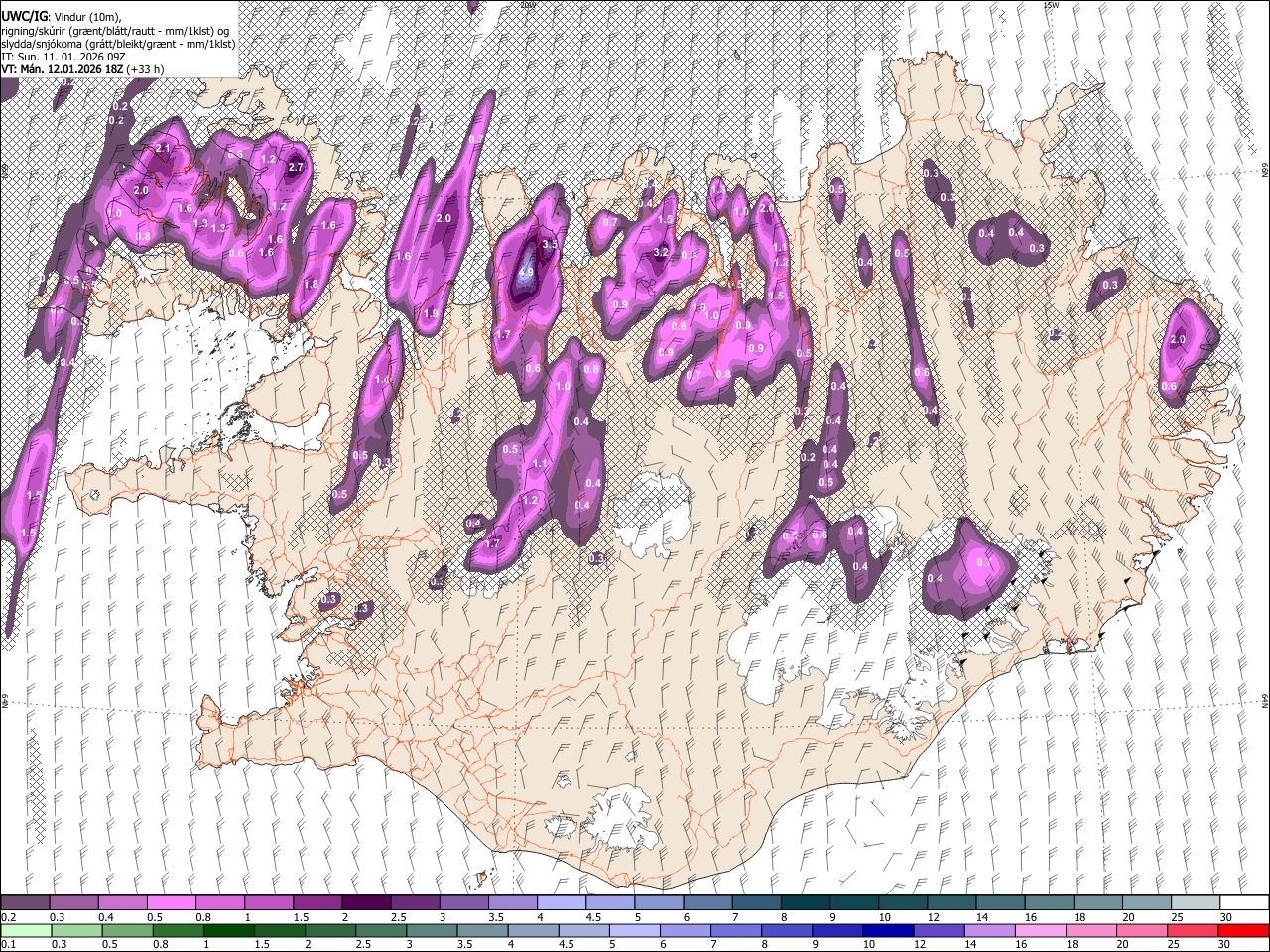
Task: Click the '20W' longitude label
Action: (x=527, y=4)
